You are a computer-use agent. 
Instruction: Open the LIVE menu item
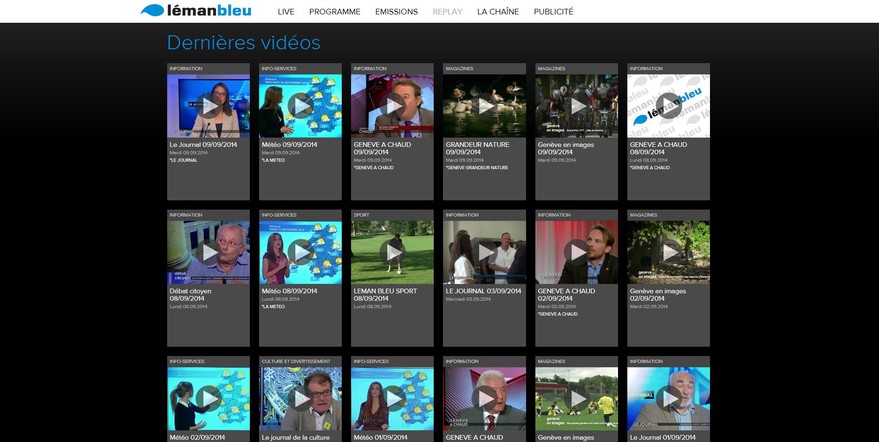click(286, 12)
